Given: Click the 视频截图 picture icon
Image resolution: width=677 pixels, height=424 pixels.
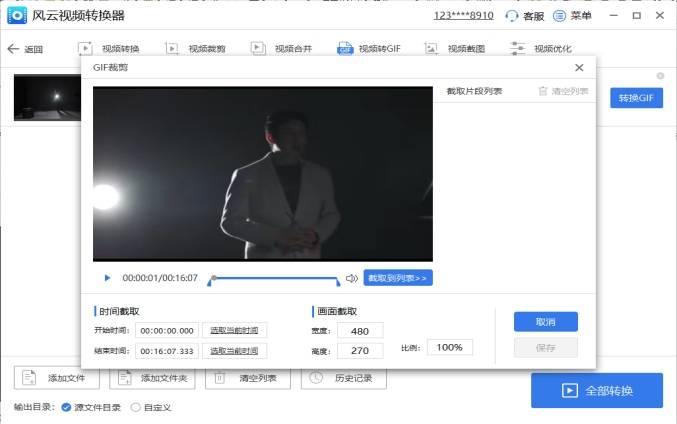Looking at the screenshot, I should click(431, 48).
